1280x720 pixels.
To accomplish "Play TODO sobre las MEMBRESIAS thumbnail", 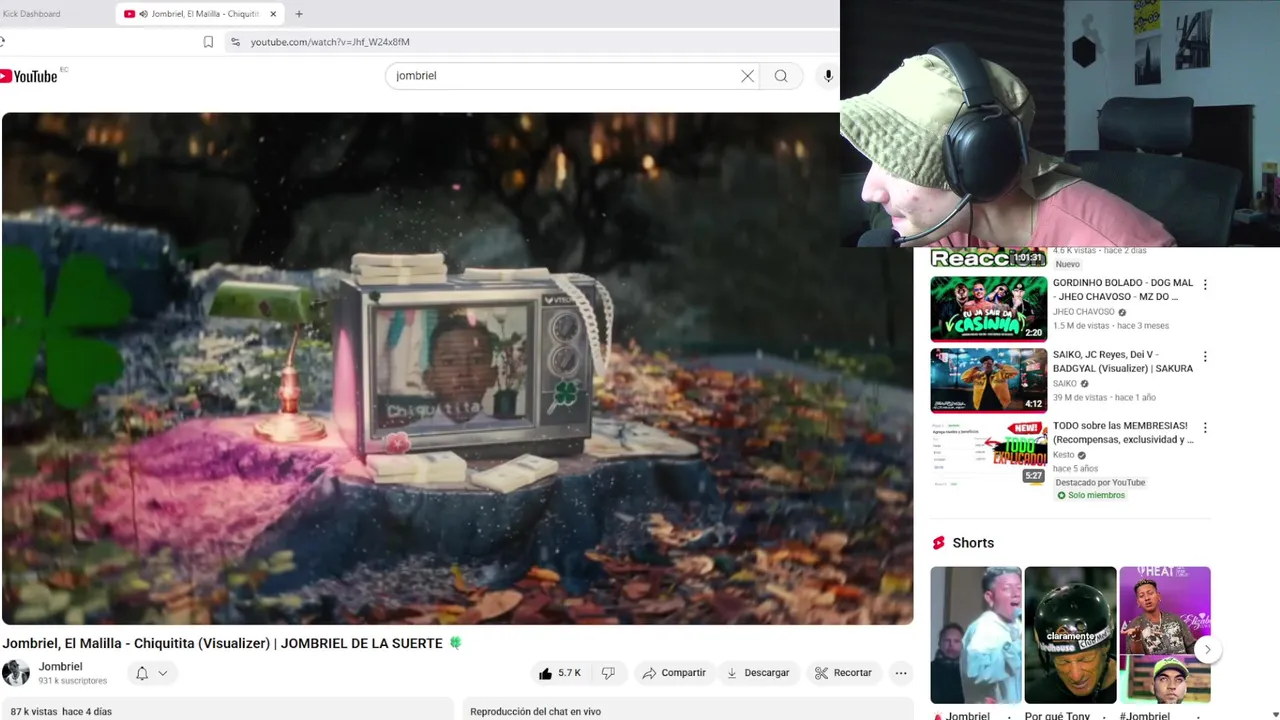I will pos(989,451).
